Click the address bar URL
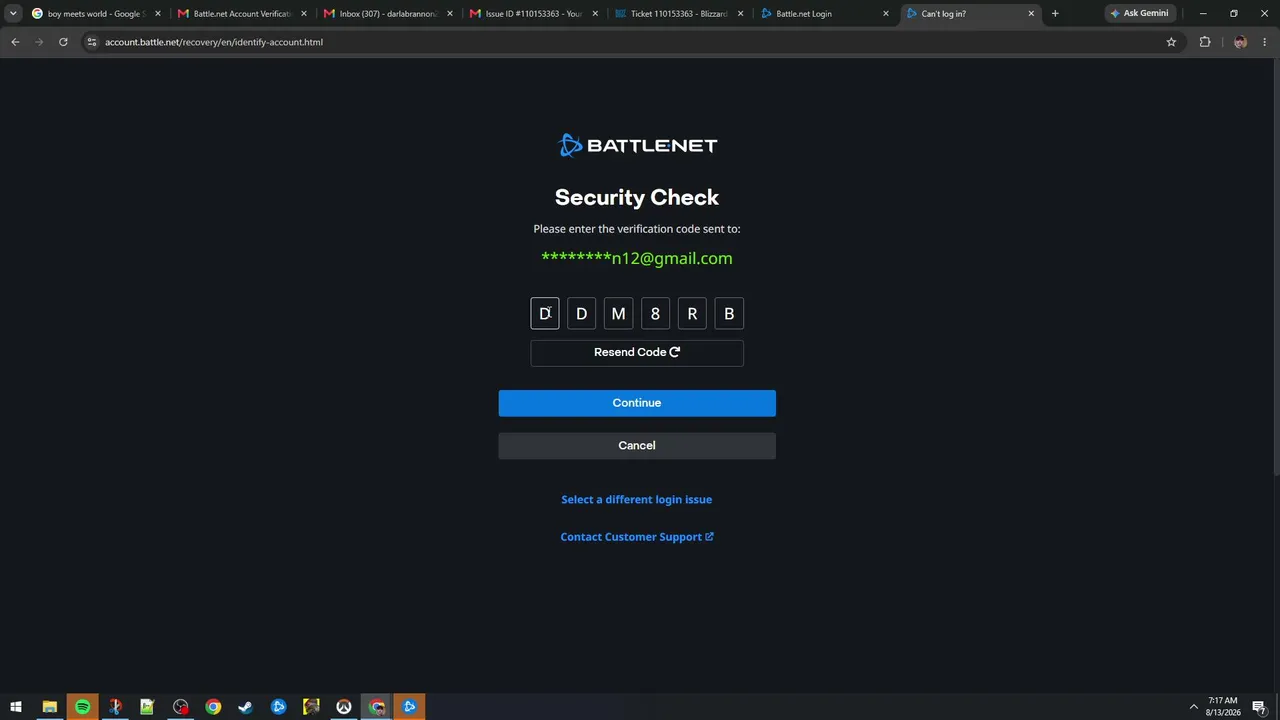 click(x=214, y=42)
